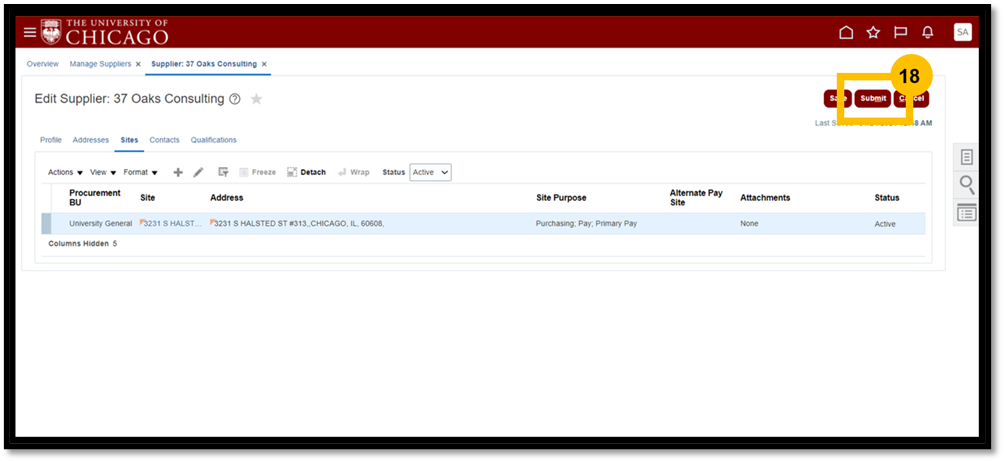Open the SA user account menu
Image resolution: width=1004 pixels, height=461 pixels.
coord(962,32)
